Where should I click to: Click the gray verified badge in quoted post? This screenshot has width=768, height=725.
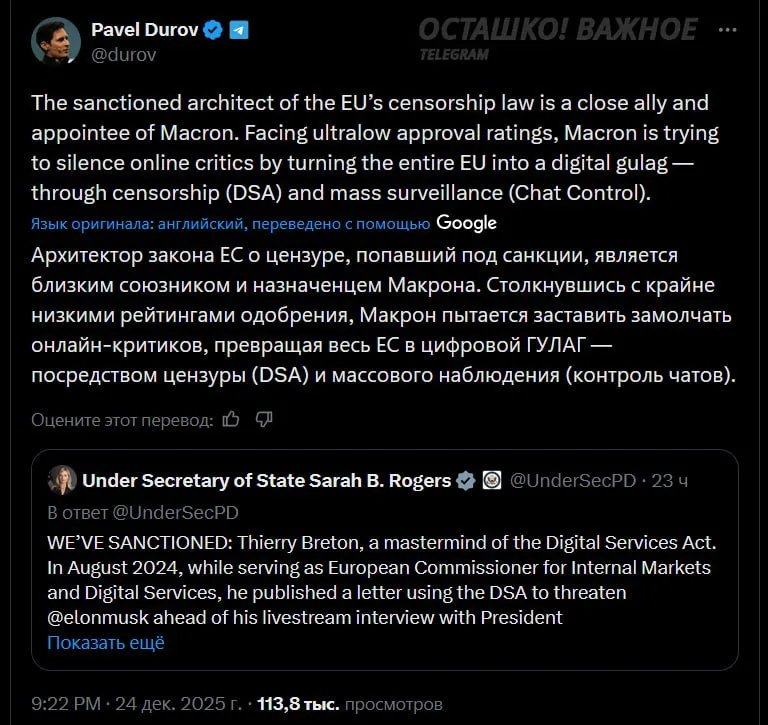(x=466, y=481)
